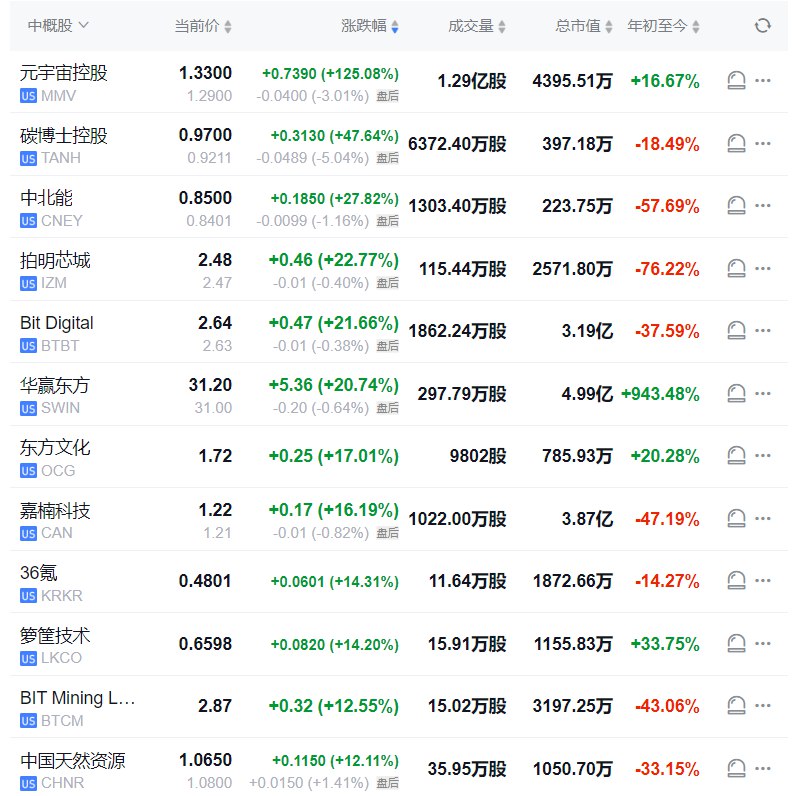Sort by 年初至今 column

pos(663,26)
